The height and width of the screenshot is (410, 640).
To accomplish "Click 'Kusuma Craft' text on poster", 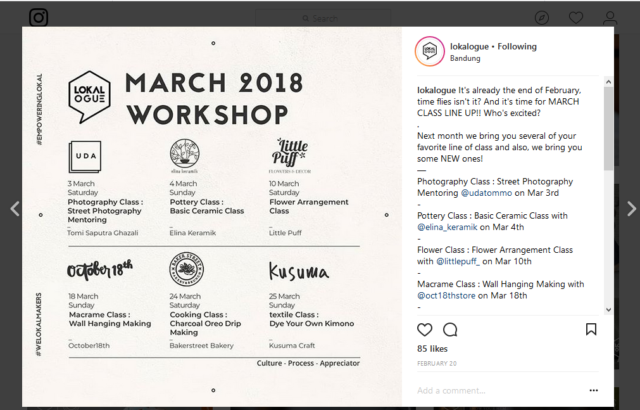I will [292, 346].
